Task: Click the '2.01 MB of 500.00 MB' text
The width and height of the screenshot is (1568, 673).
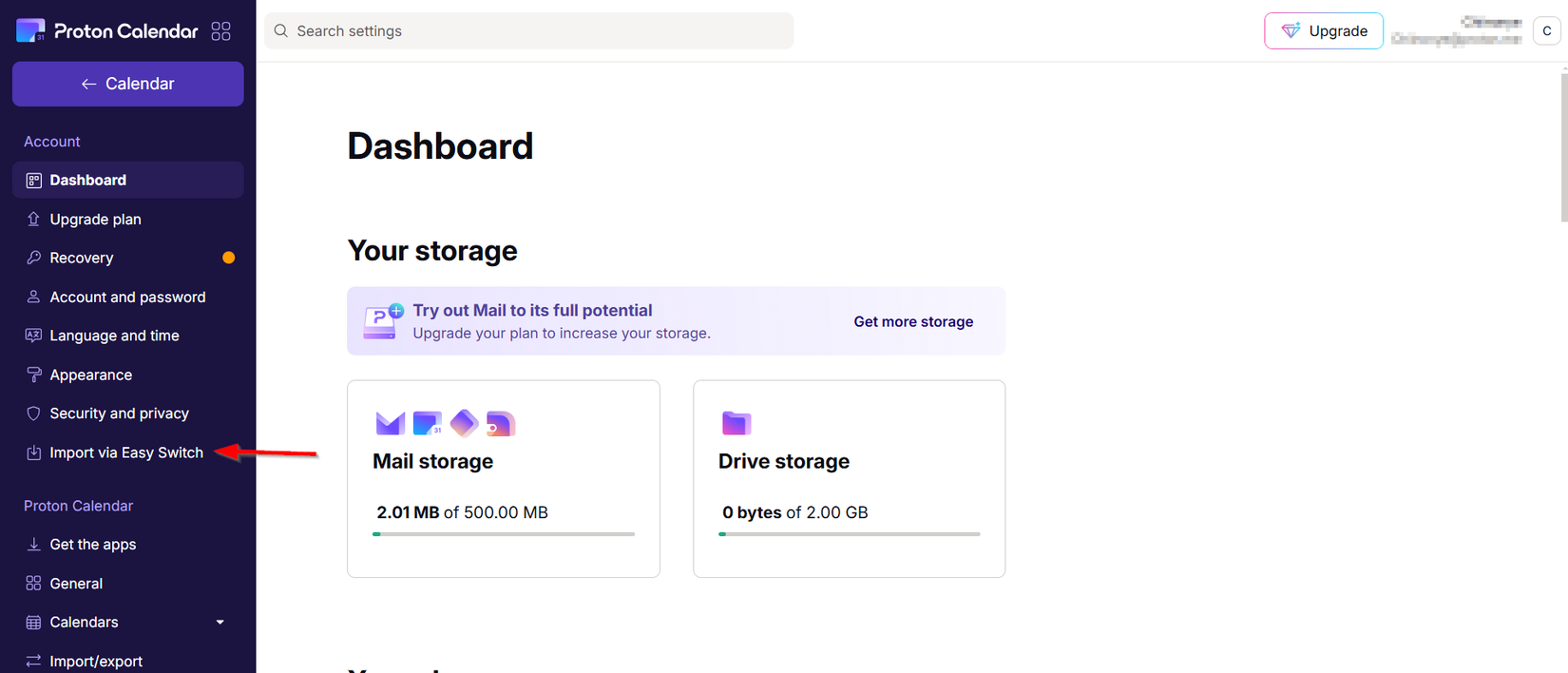Action: click(462, 512)
